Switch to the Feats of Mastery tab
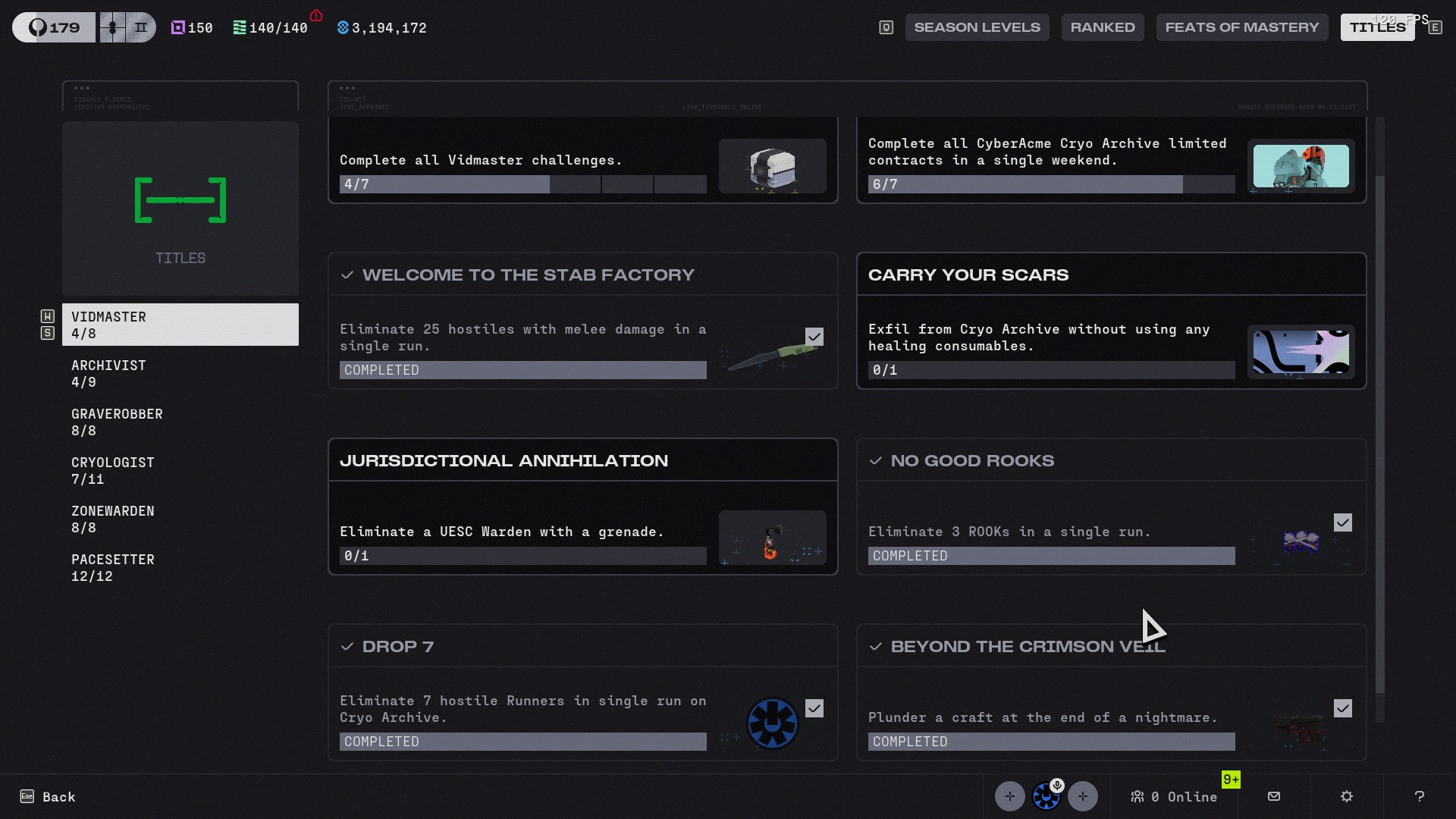 1242,27
